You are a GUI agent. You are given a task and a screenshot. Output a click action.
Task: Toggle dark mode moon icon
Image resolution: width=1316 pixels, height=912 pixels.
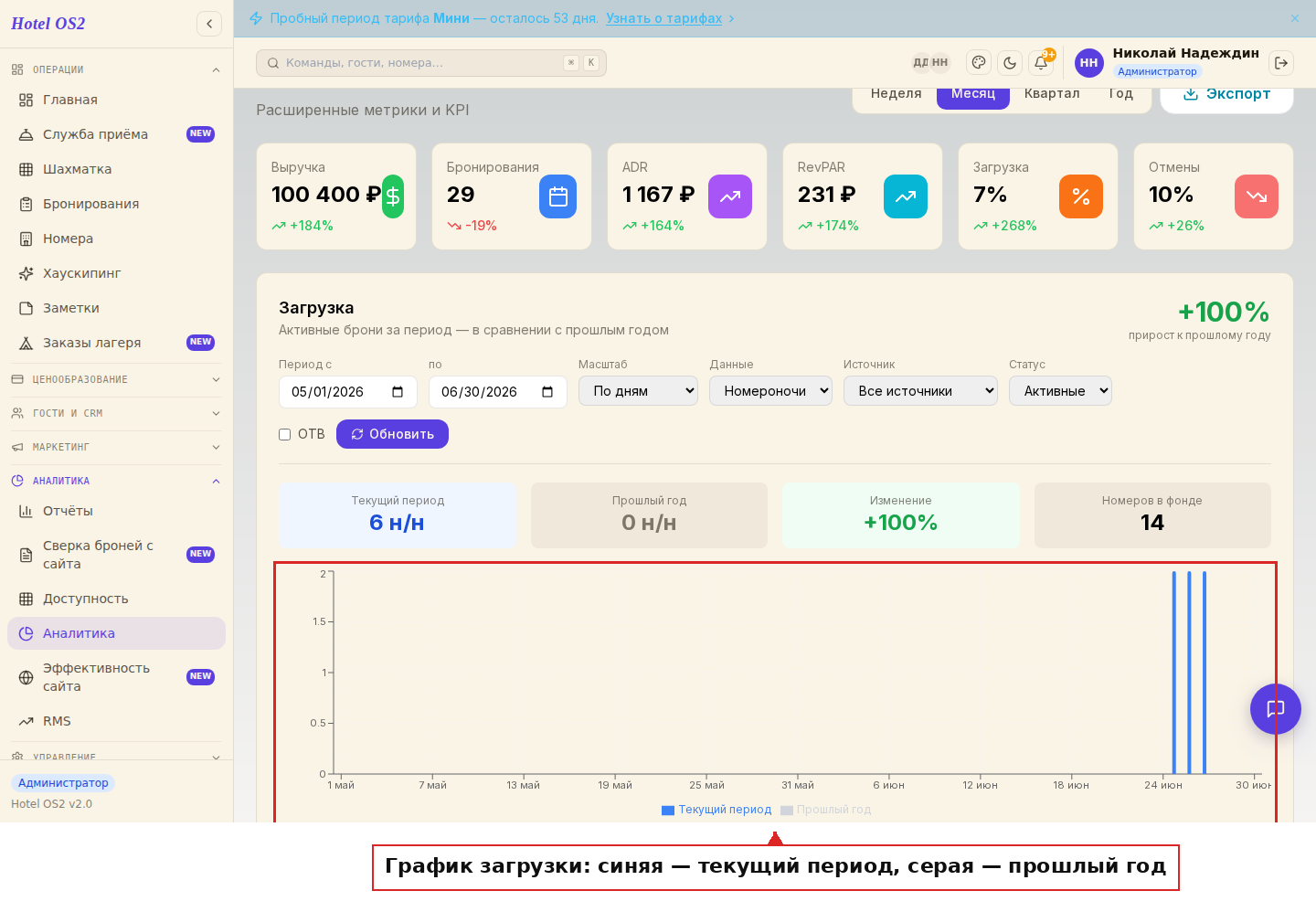coord(1010,62)
